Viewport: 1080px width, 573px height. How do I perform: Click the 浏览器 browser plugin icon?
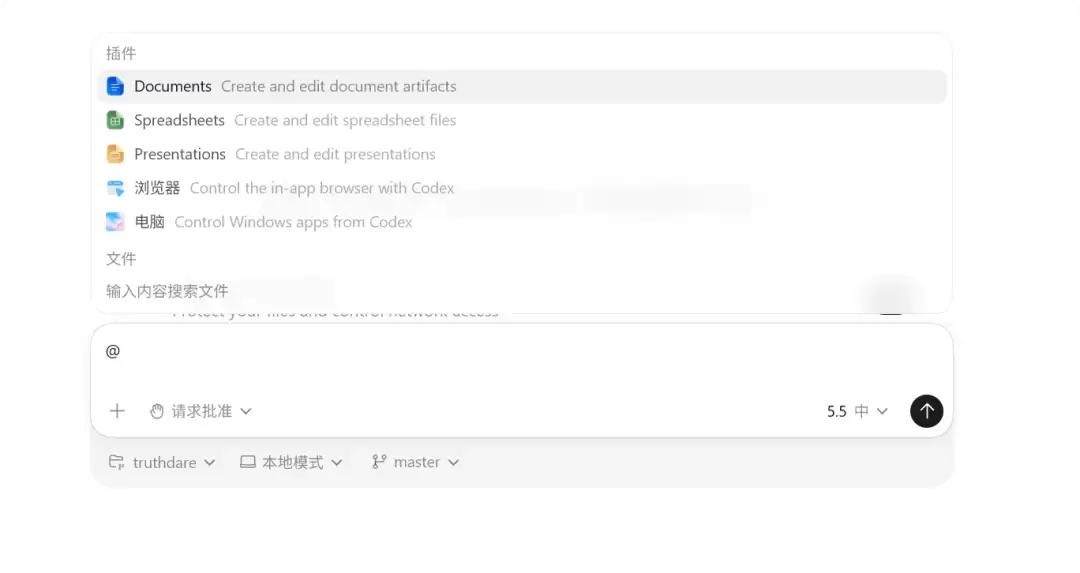[115, 188]
